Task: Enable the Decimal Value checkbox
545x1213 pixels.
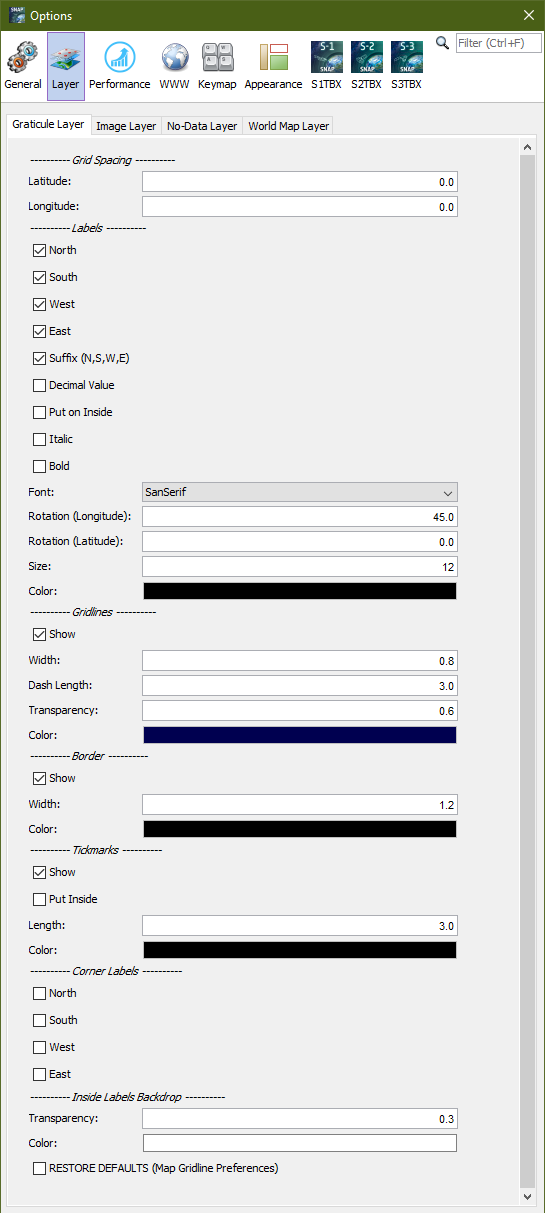Action: coord(40,385)
